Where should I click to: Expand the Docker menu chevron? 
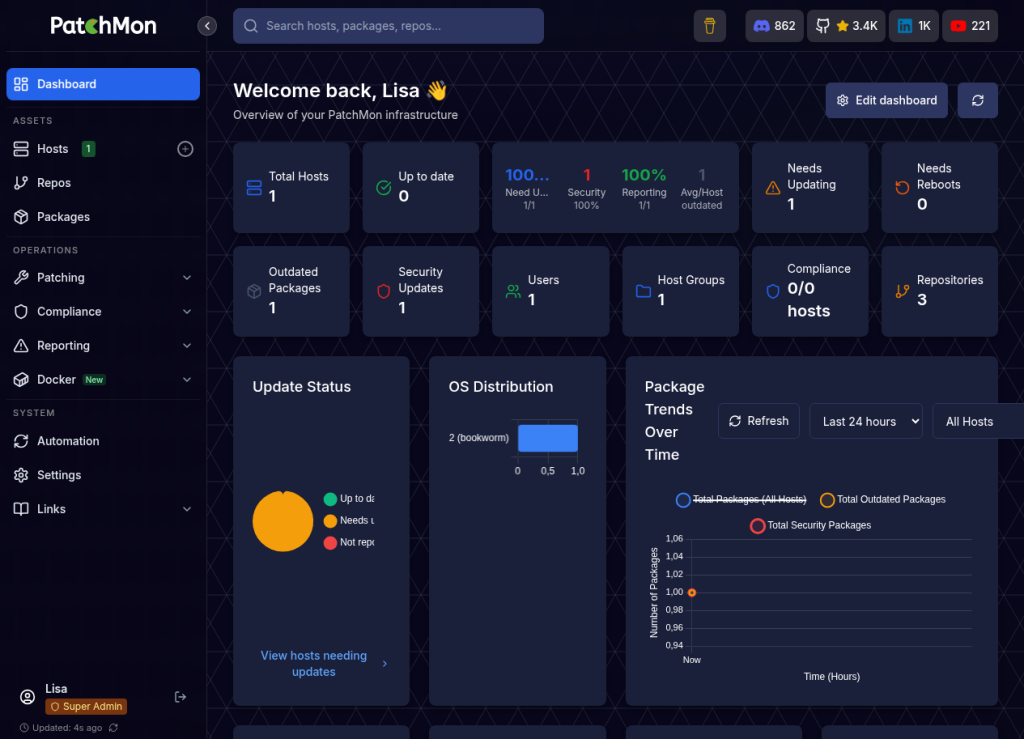tap(187, 380)
